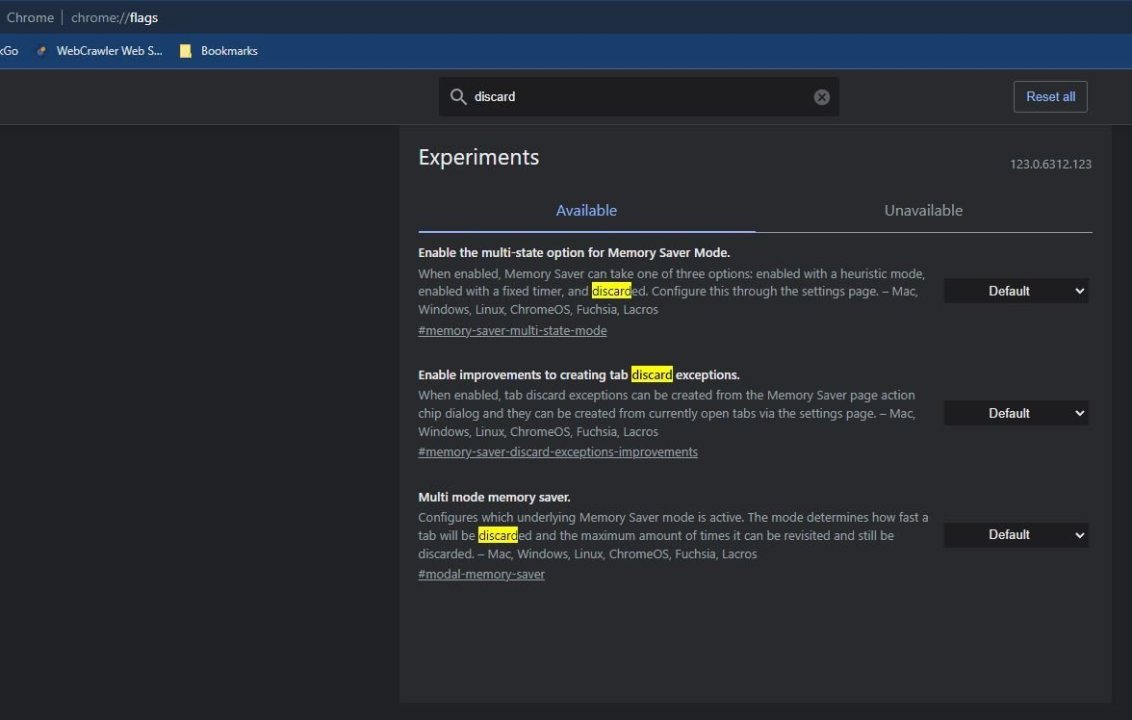Viewport: 1132px width, 720px height.
Task: Switch to the Unavailable tab
Action: pyautogui.click(x=923, y=211)
